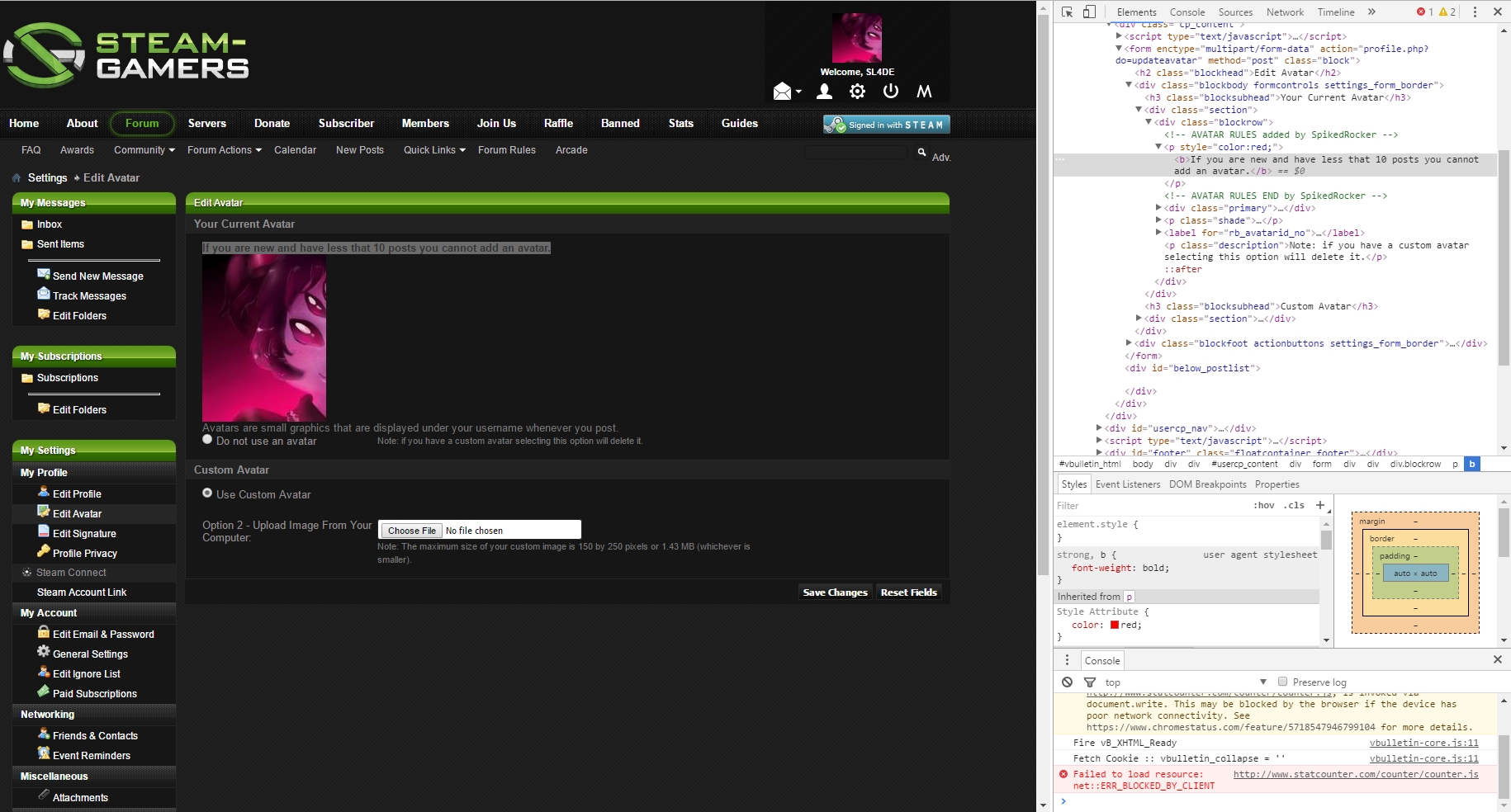This screenshot has width=1511, height=812.
Task: Close the DevTools panel
Action: pyautogui.click(x=1498, y=12)
